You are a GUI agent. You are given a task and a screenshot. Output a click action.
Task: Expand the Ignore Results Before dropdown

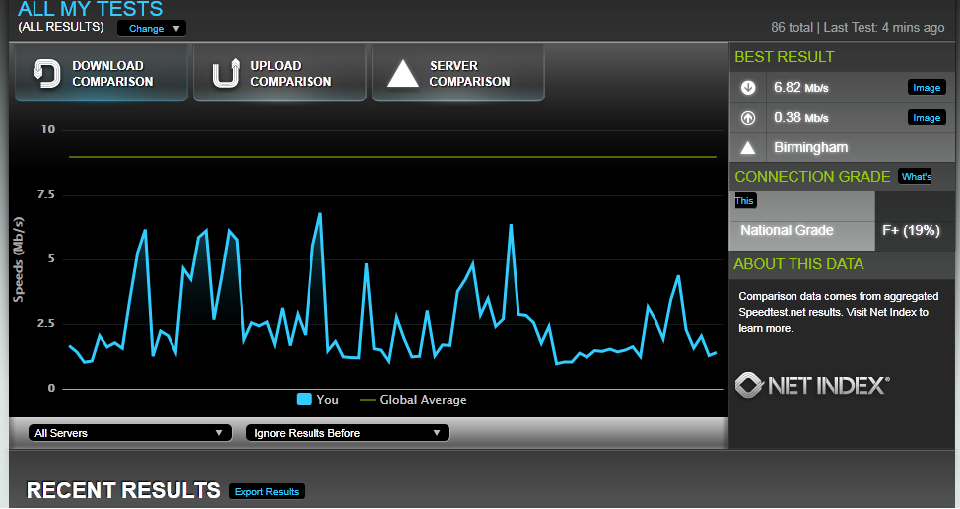pos(347,433)
